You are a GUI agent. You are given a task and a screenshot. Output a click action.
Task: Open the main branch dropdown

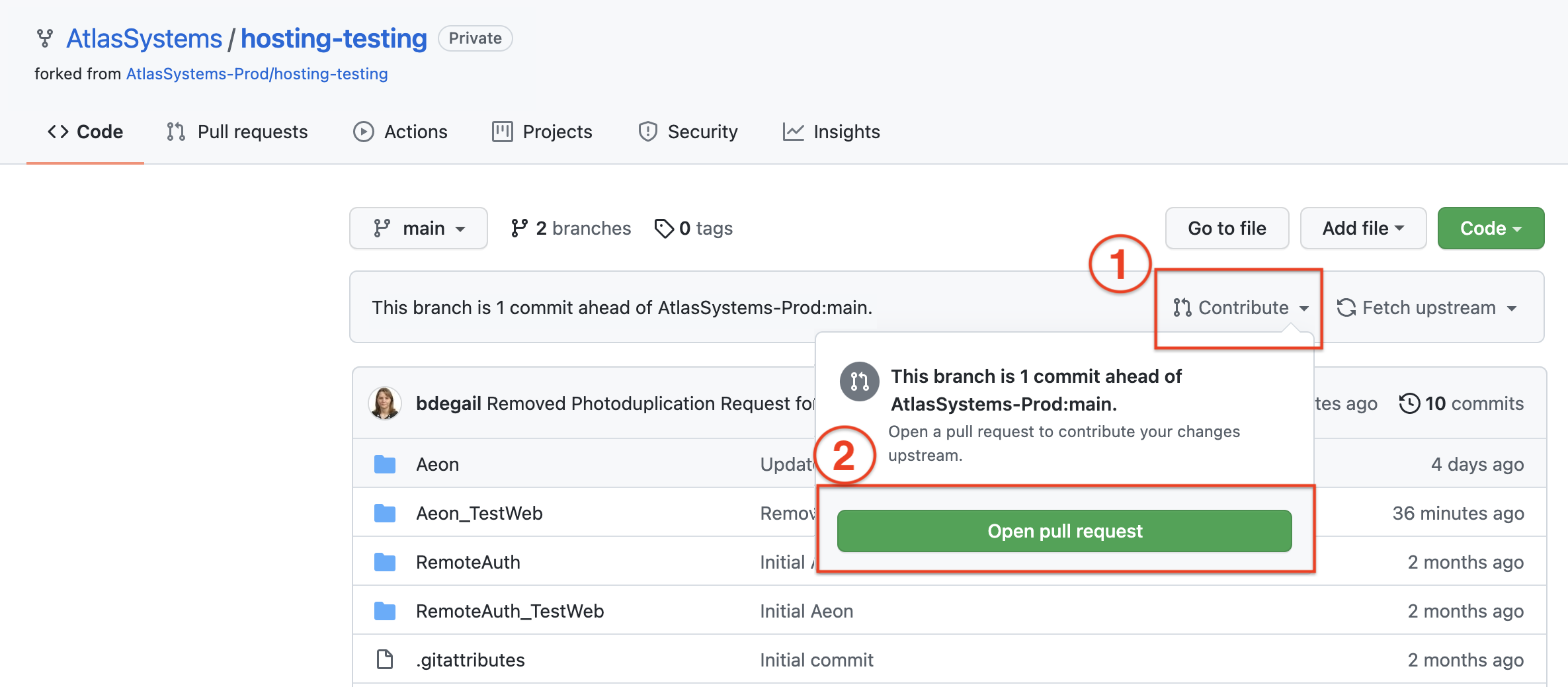pyautogui.click(x=418, y=227)
